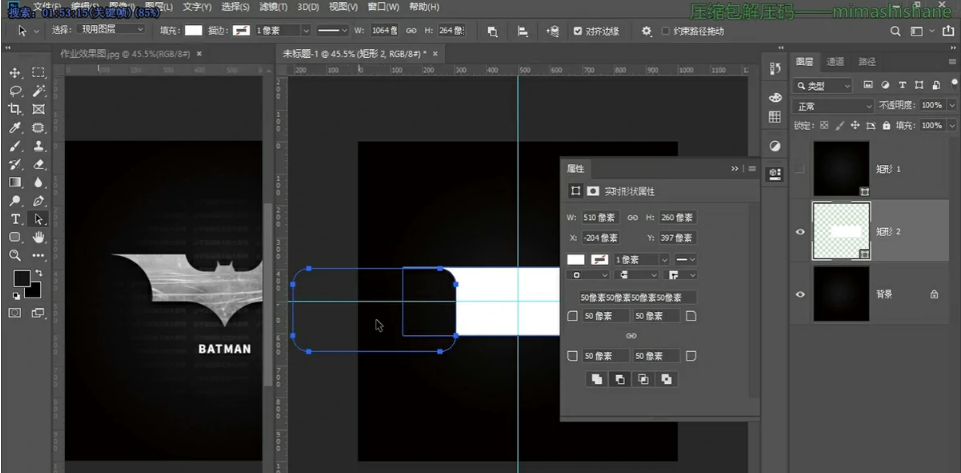The image size is (961, 473).
Task: Open stroke width dropdown in options bar
Action: coord(305,30)
